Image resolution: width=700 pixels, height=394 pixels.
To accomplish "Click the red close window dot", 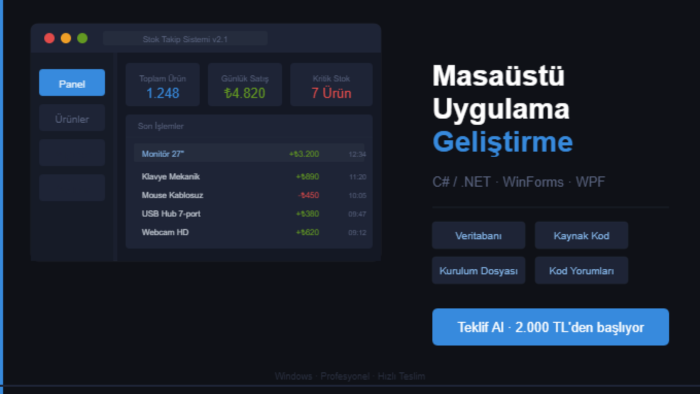I will tap(50, 38).
